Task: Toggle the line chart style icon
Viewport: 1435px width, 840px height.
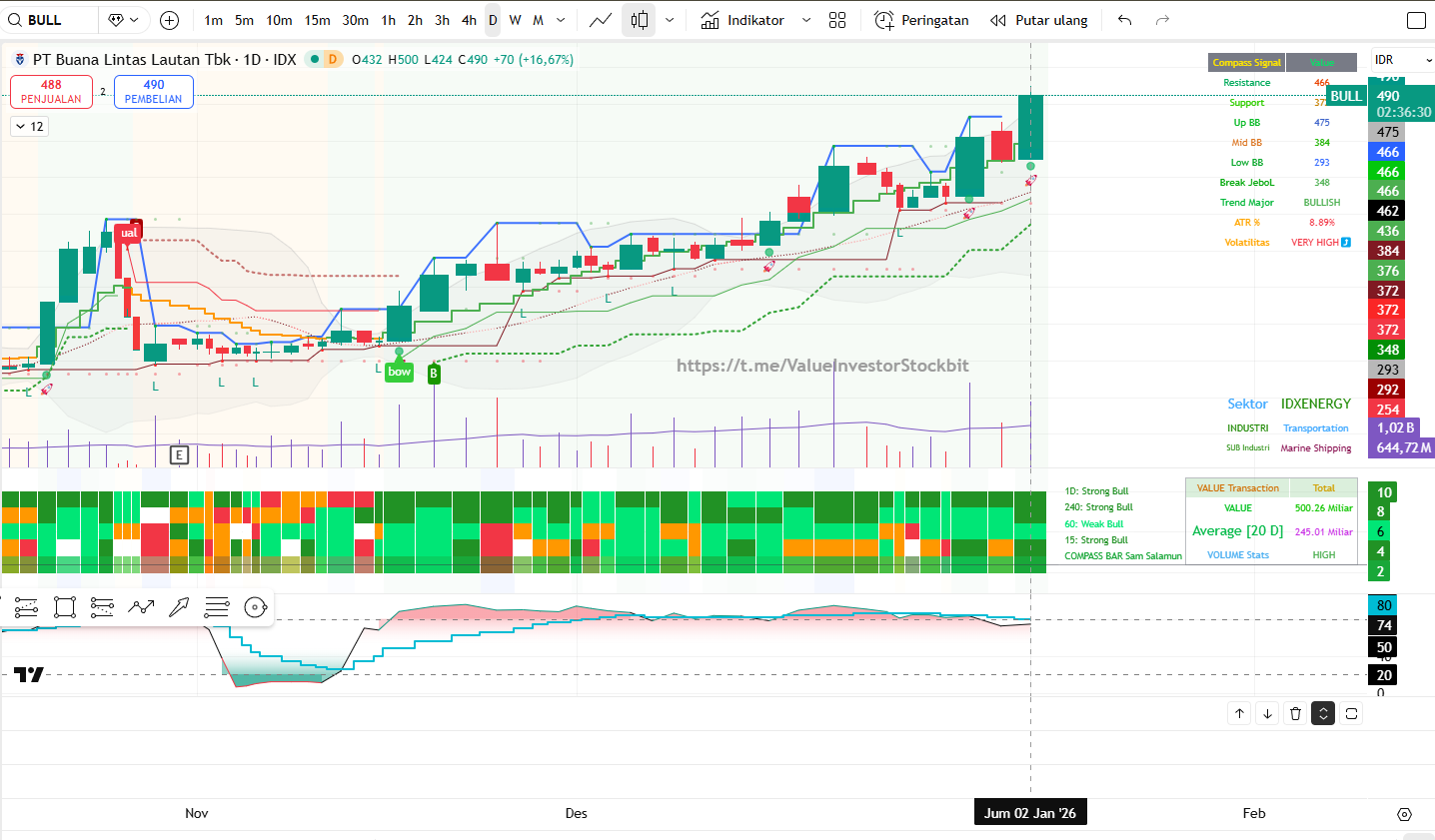Action: coord(600,20)
